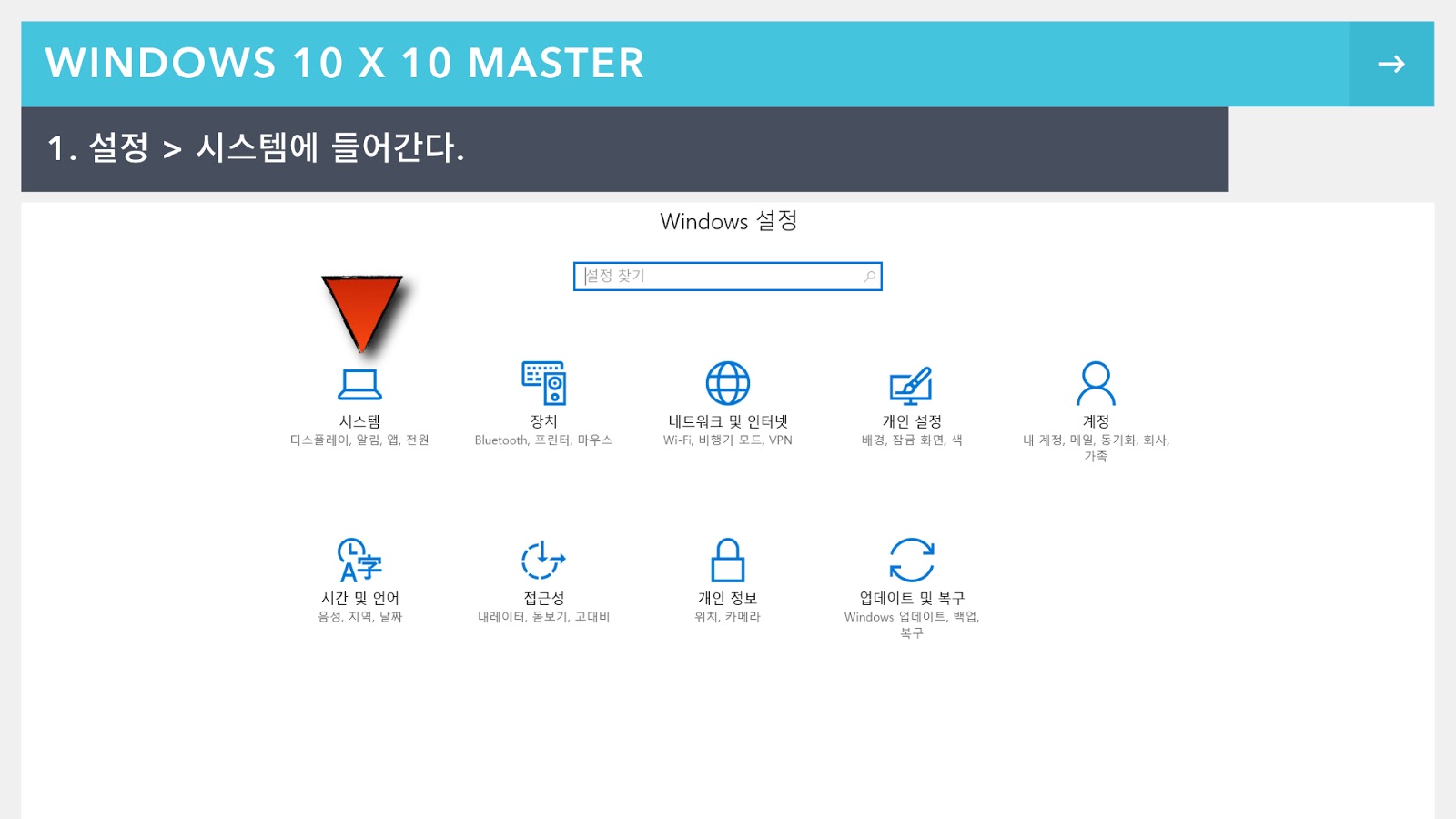Click the 장치 label text
Image resolution: width=1456 pixels, height=819 pixels.
pyautogui.click(x=543, y=421)
